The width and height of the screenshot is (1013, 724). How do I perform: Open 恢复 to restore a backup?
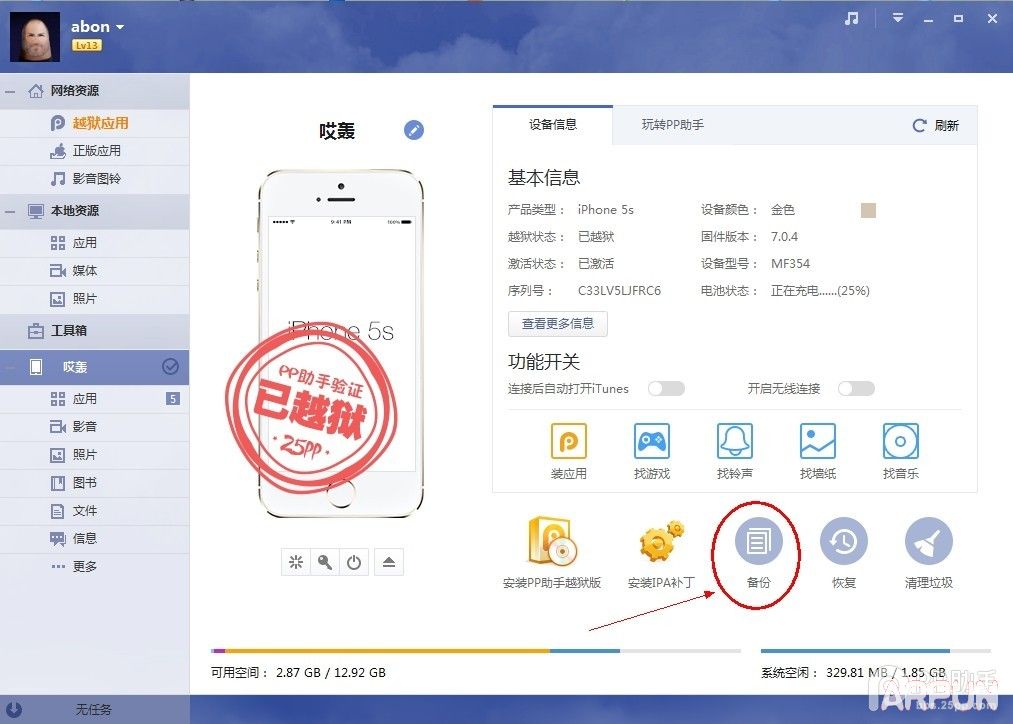tap(844, 543)
